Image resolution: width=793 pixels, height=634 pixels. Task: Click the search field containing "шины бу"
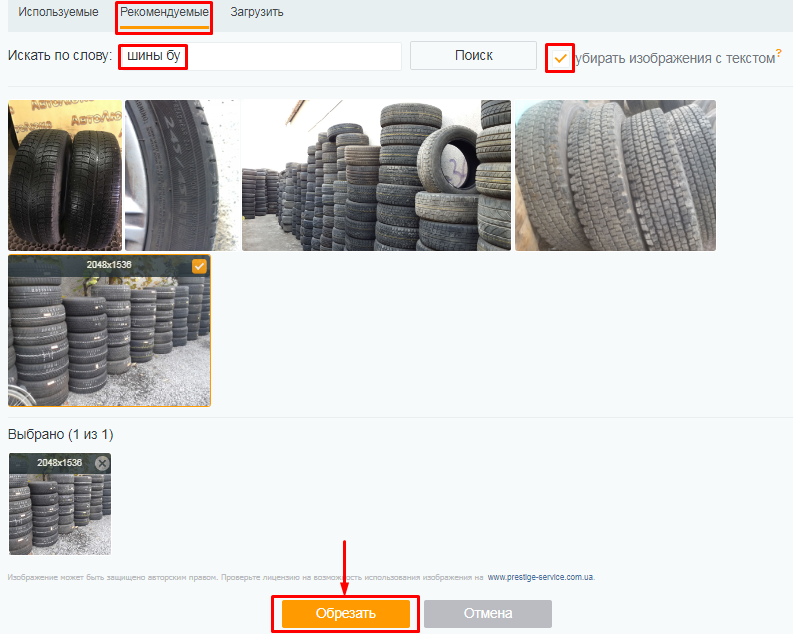260,56
